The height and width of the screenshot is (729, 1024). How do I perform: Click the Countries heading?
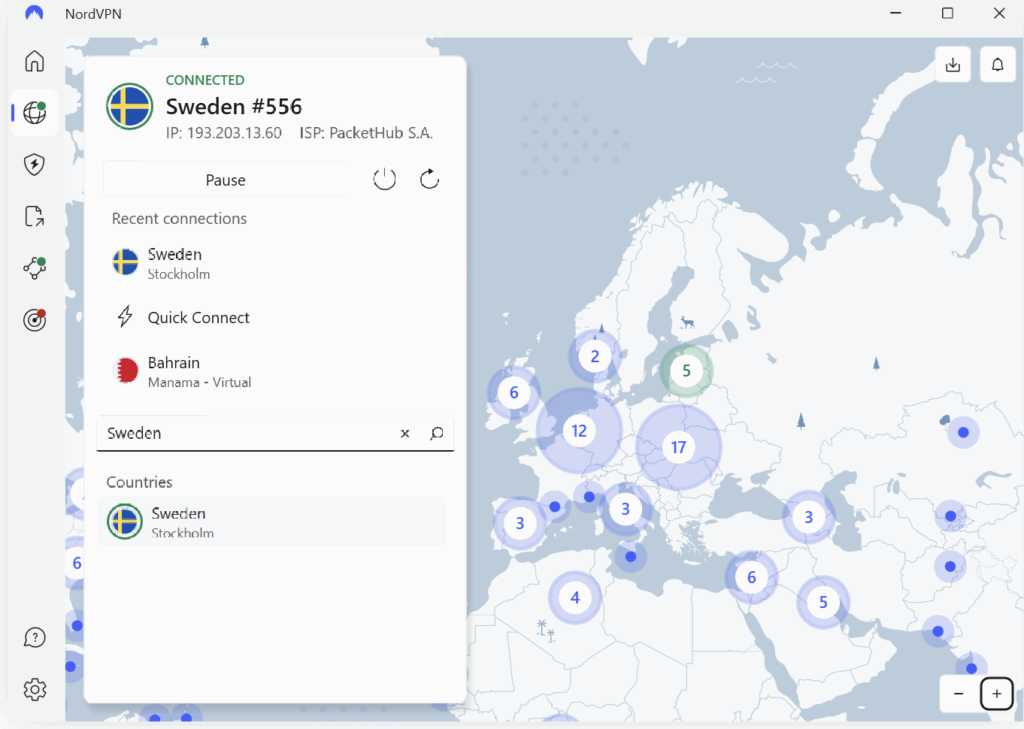coord(139,482)
